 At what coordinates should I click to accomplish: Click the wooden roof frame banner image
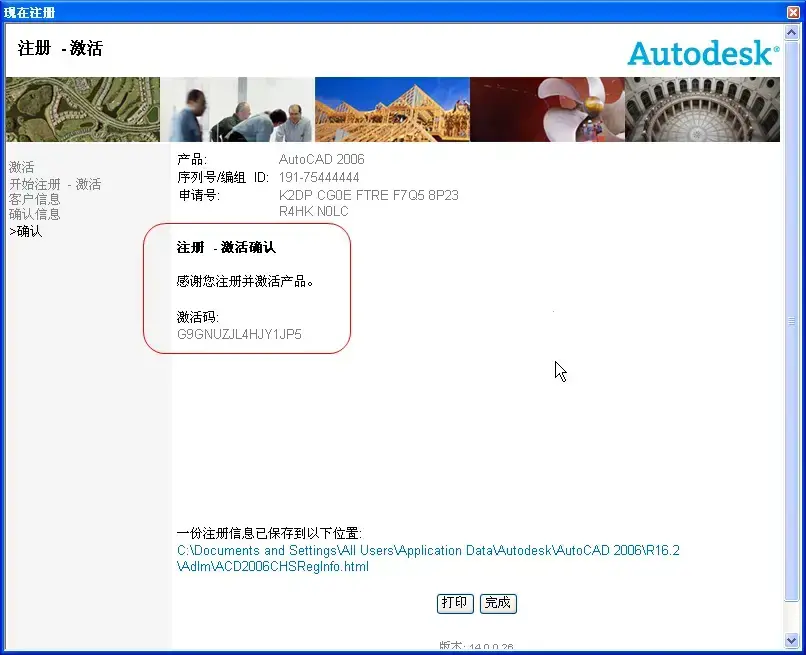click(392, 110)
